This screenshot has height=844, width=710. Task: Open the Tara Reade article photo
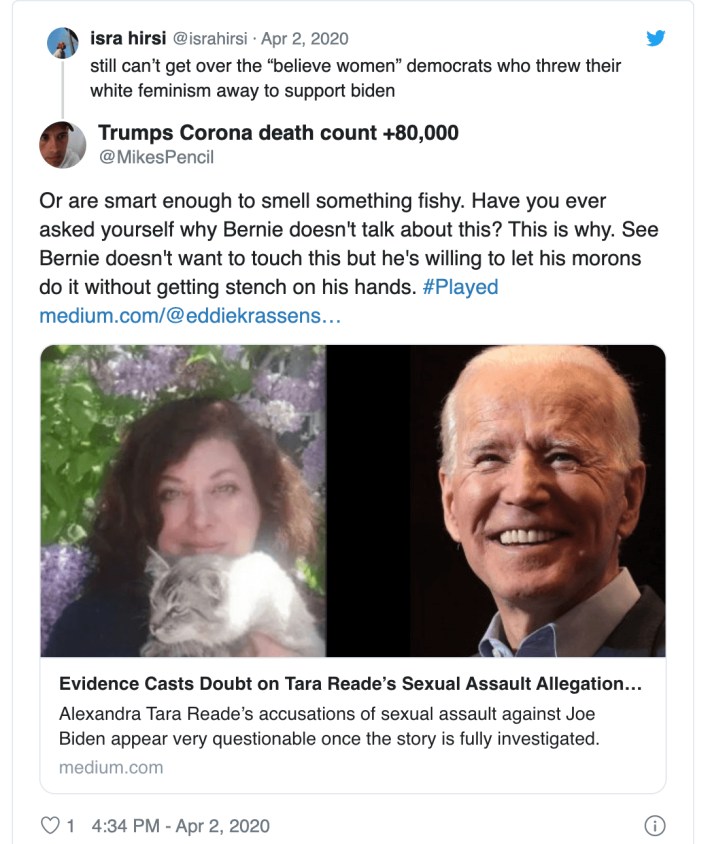pyautogui.click(x=184, y=500)
